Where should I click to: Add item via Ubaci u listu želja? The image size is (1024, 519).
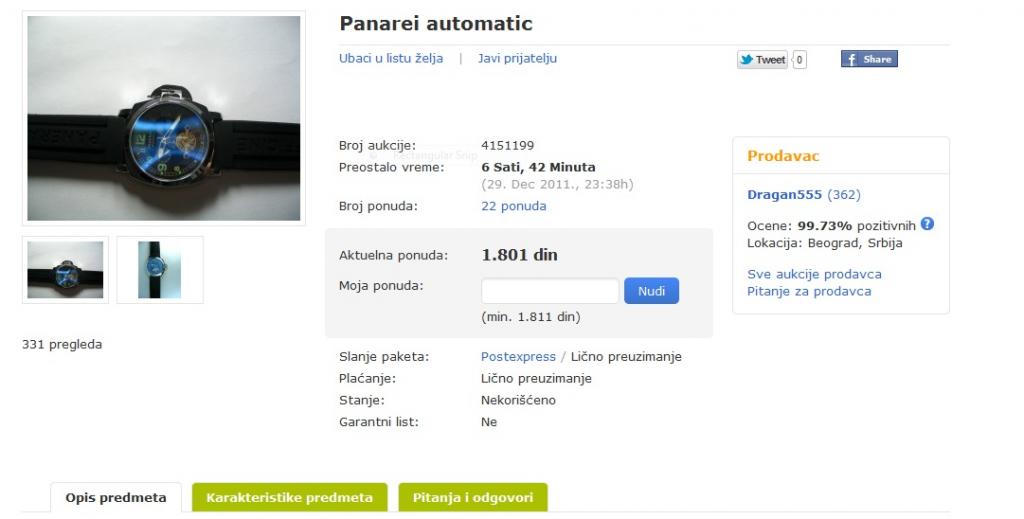391,58
